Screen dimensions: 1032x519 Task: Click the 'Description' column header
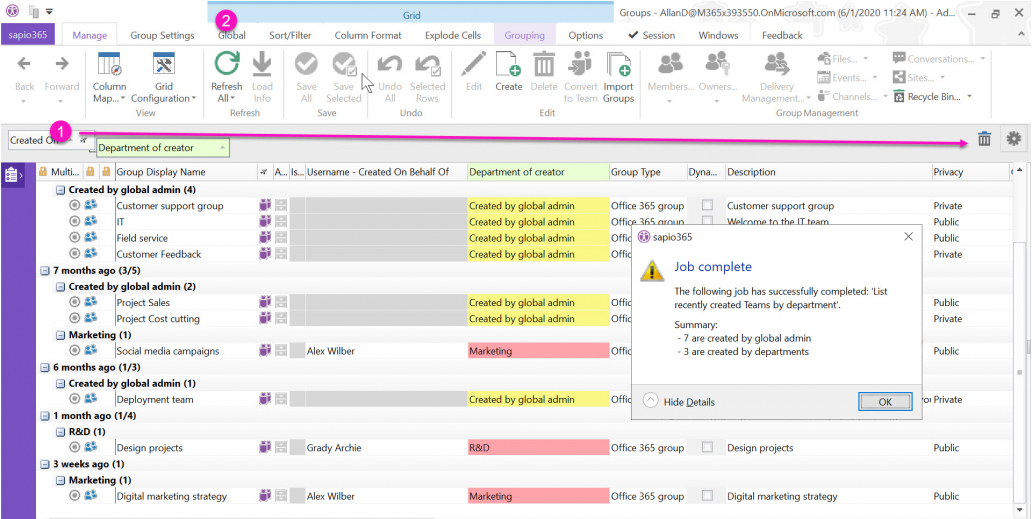coord(829,172)
